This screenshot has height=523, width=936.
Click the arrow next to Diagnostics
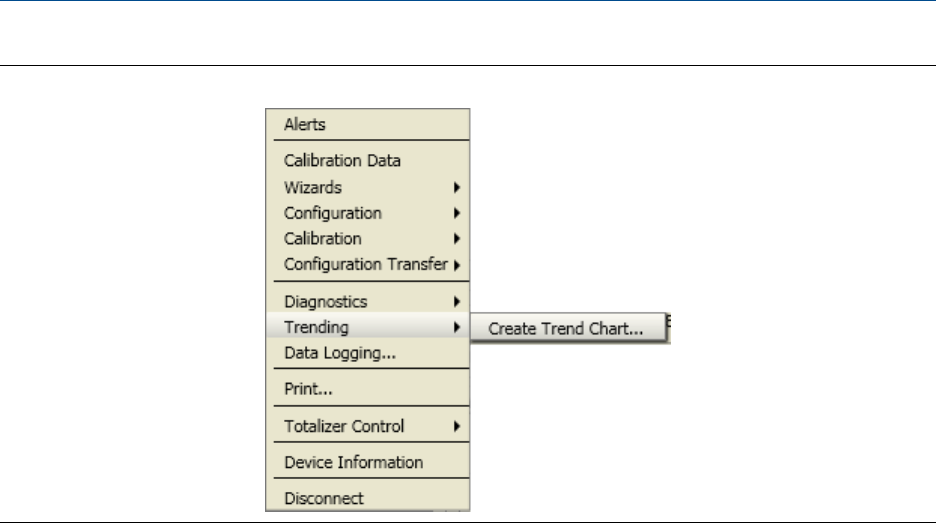(456, 301)
